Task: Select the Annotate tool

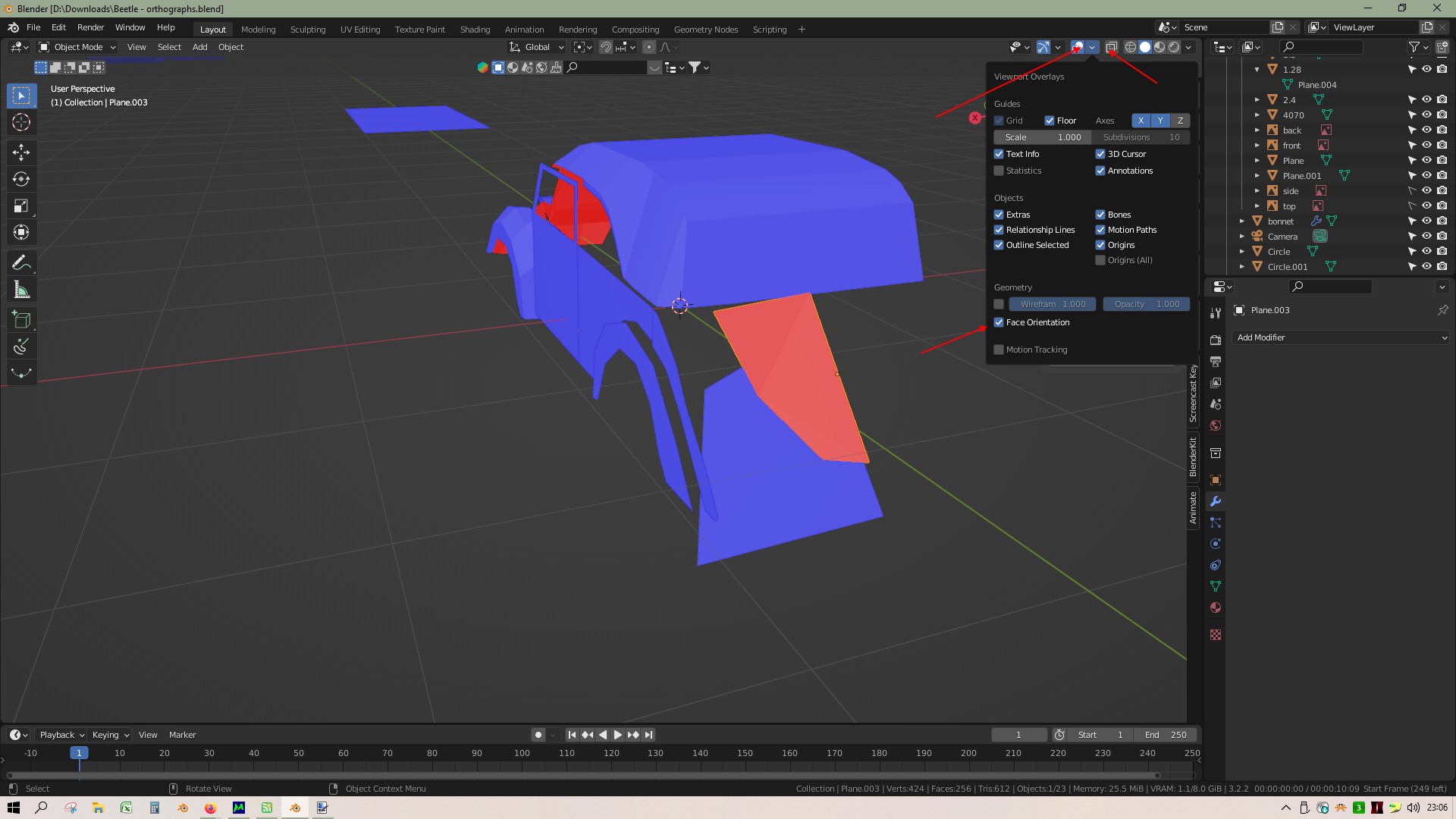Action: click(x=21, y=263)
